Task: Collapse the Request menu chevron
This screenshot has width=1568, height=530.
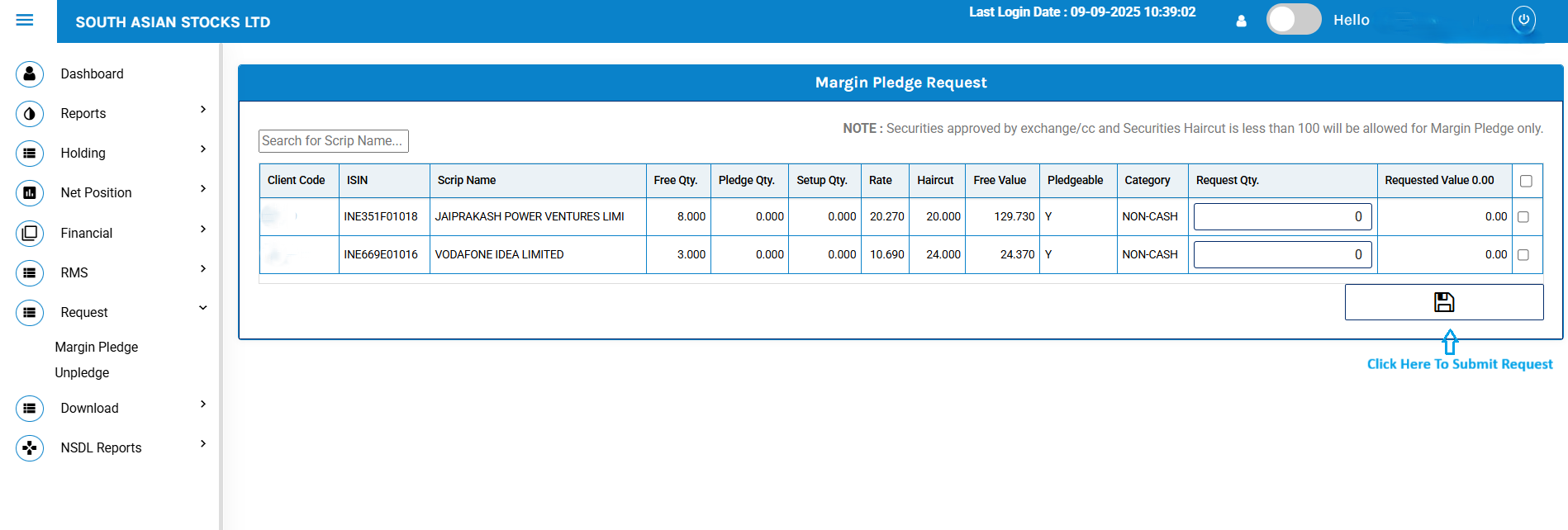Action: pos(203,308)
